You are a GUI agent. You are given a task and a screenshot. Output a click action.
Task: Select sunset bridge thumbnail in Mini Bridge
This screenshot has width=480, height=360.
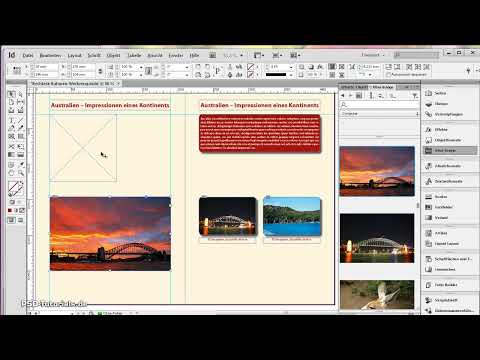click(377, 171)
